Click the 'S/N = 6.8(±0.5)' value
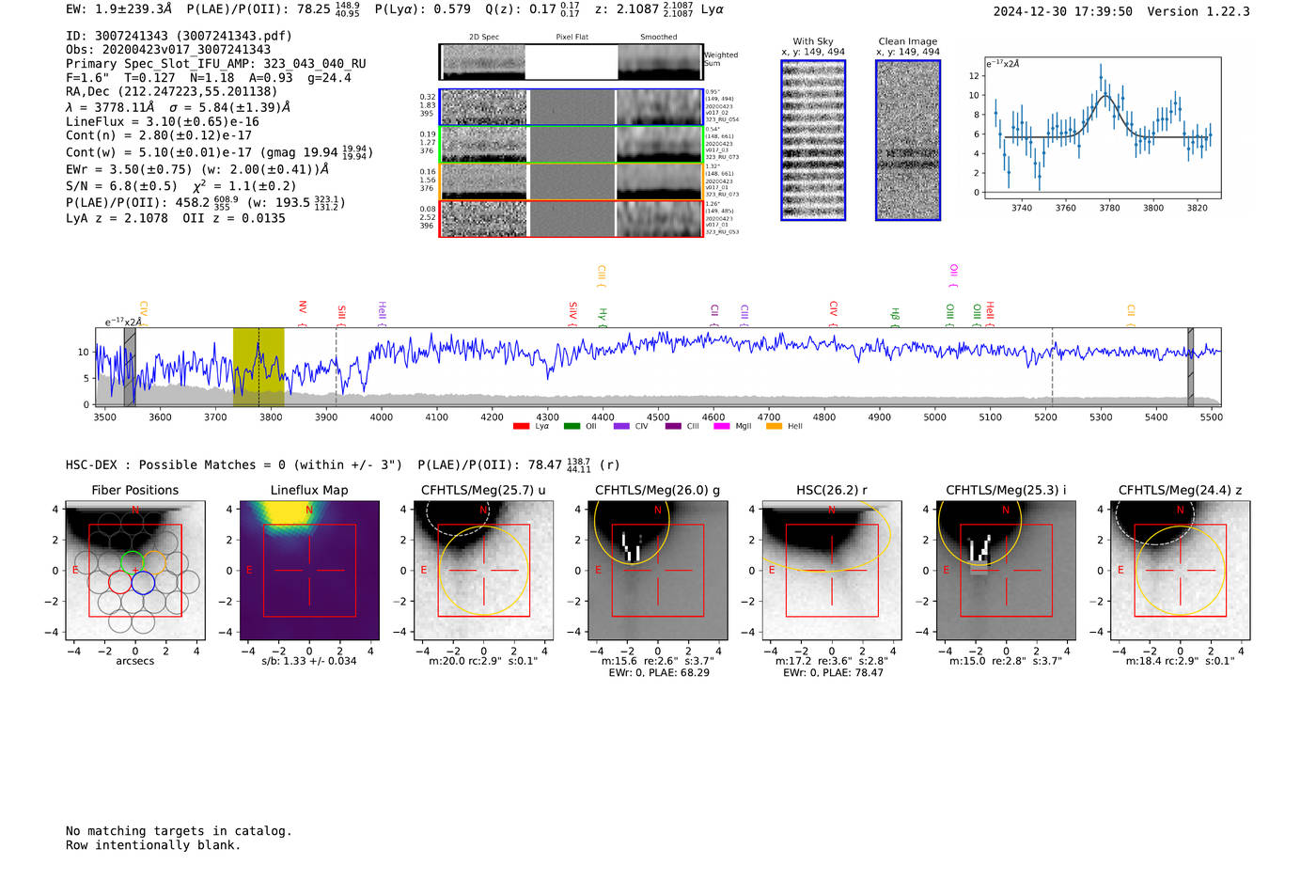Viewport: 1316px width, 896px height. tap(121, 186)
